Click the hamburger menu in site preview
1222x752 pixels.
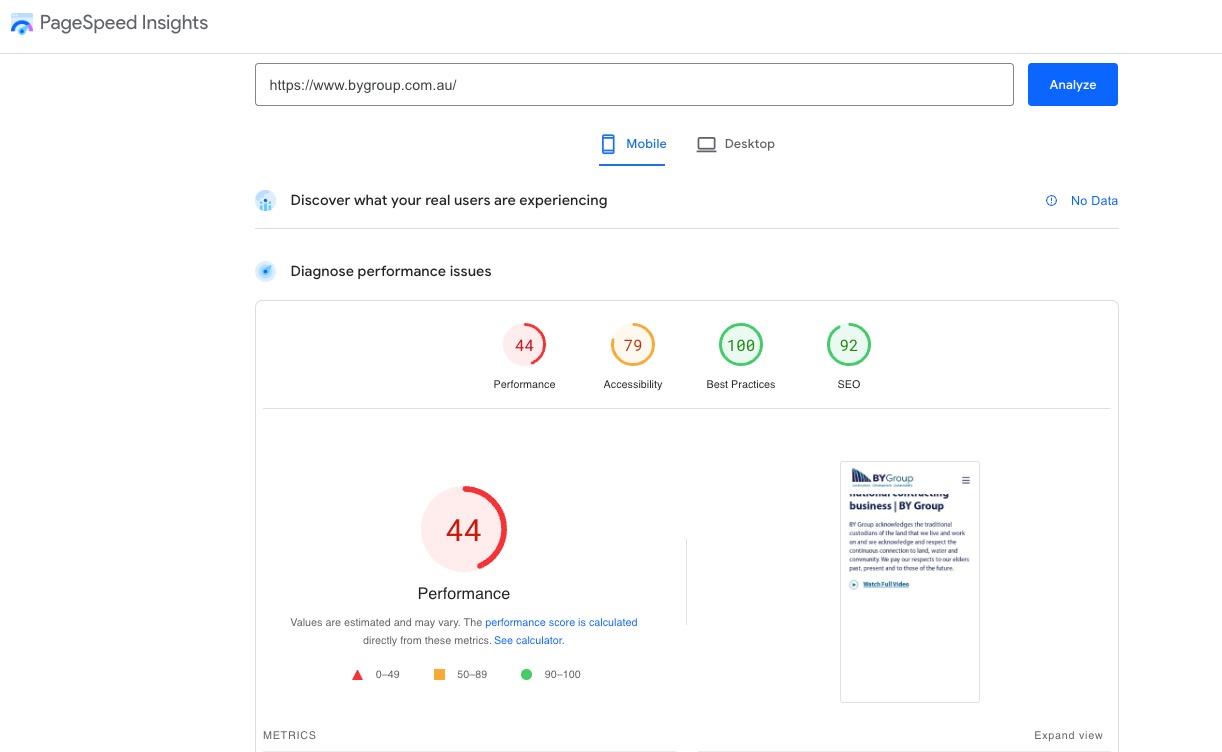coord(965,480)
